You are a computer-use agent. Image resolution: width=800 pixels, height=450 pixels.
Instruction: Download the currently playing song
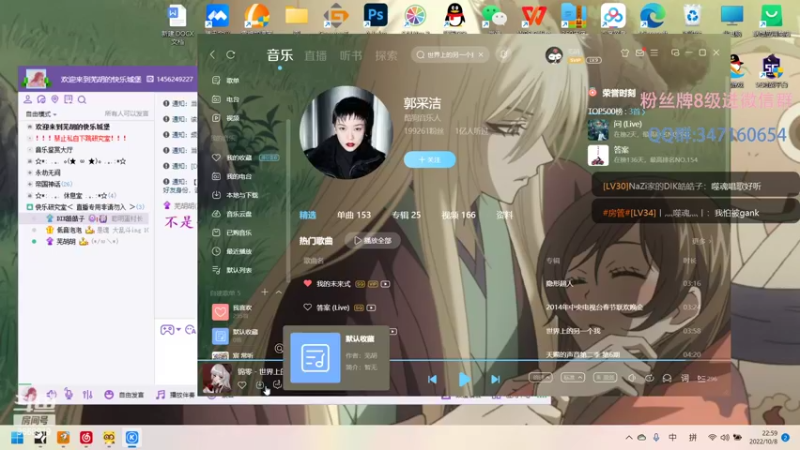260,385
